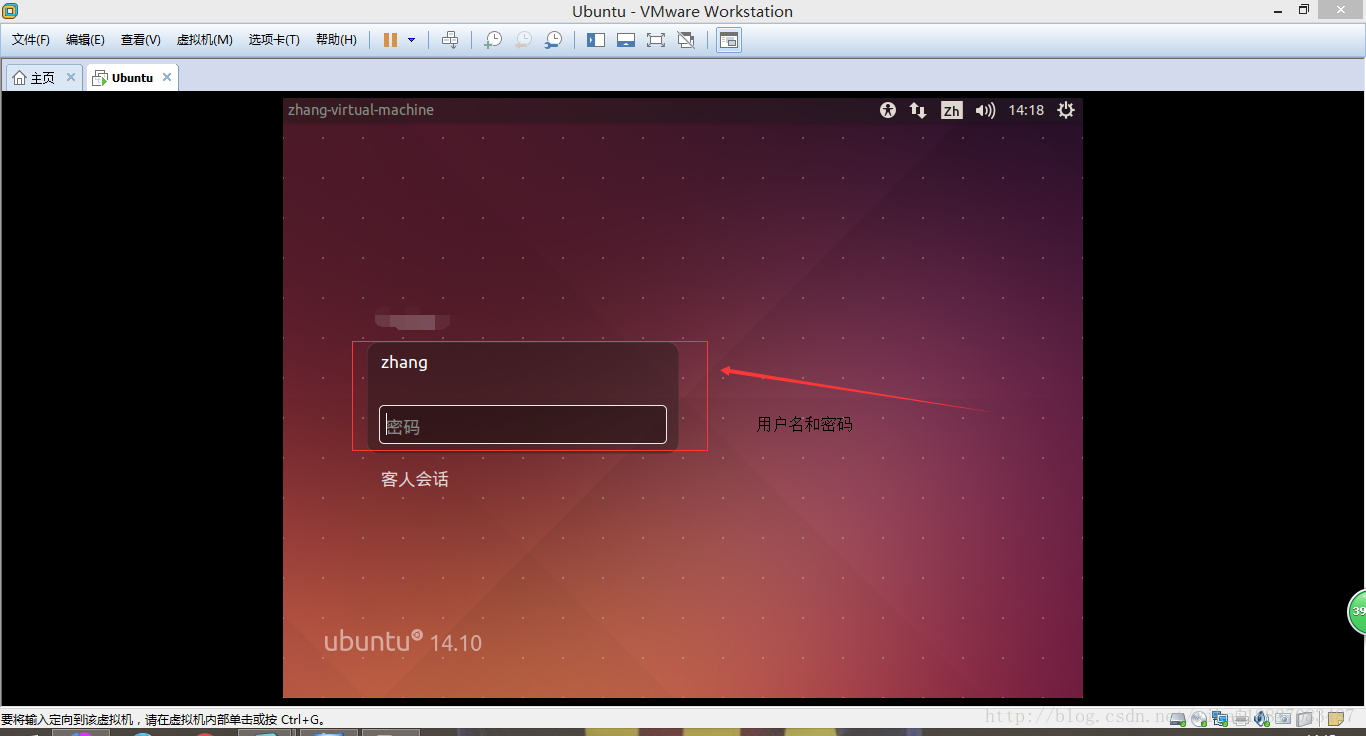The image size is (1366, 736).
Task: Click the 14:18 clock in Ubuntu panel
Action: pyautogui.click(x=1026, y=110)
